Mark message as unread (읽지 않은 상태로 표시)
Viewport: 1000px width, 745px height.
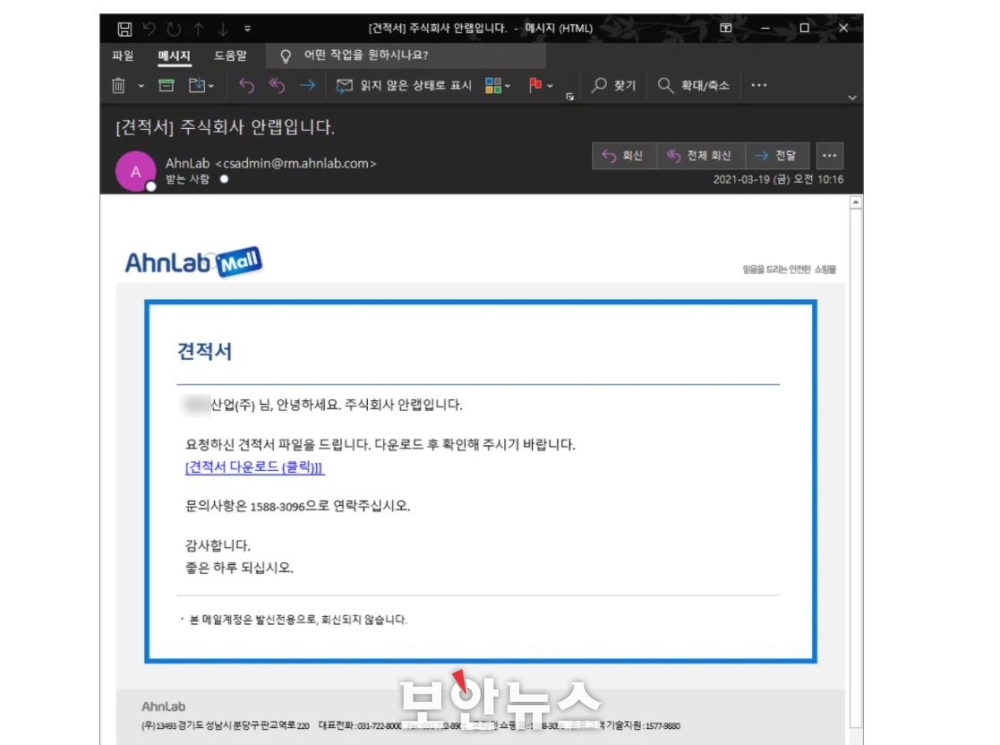pos(404,85)
